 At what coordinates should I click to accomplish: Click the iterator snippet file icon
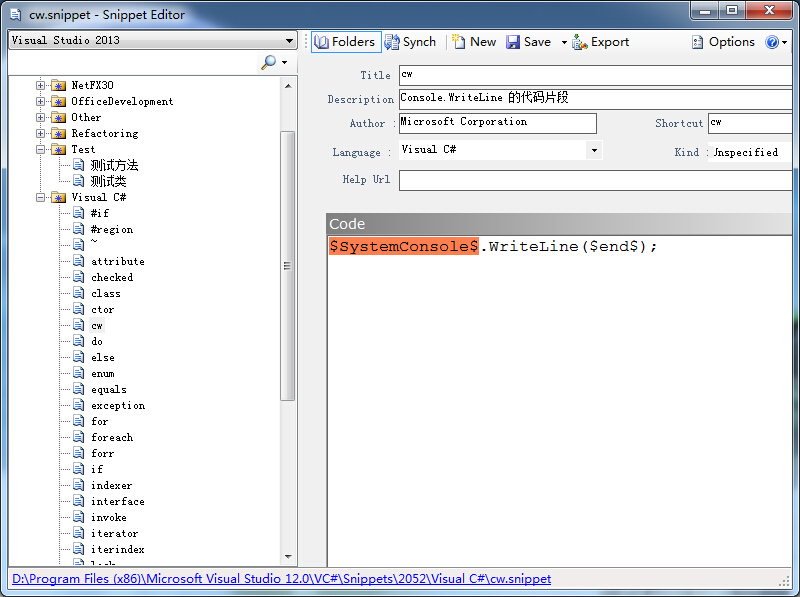click(x=79, y=533)
